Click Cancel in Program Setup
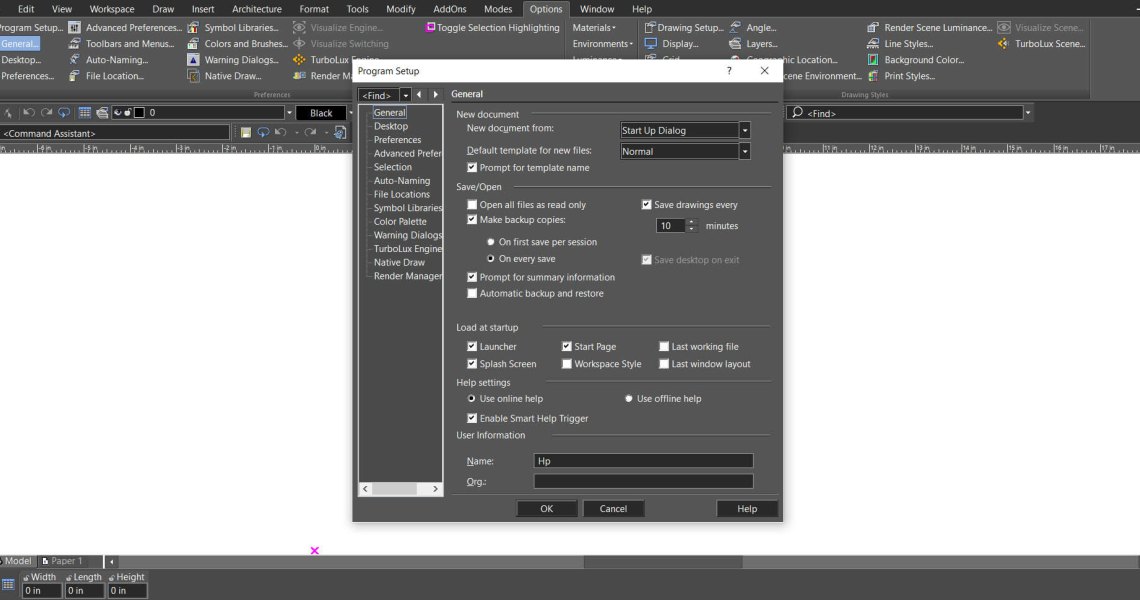Image resolution: width=1140 pixels, height=600 pixels. pyautogui.click(x=613, y=508)
